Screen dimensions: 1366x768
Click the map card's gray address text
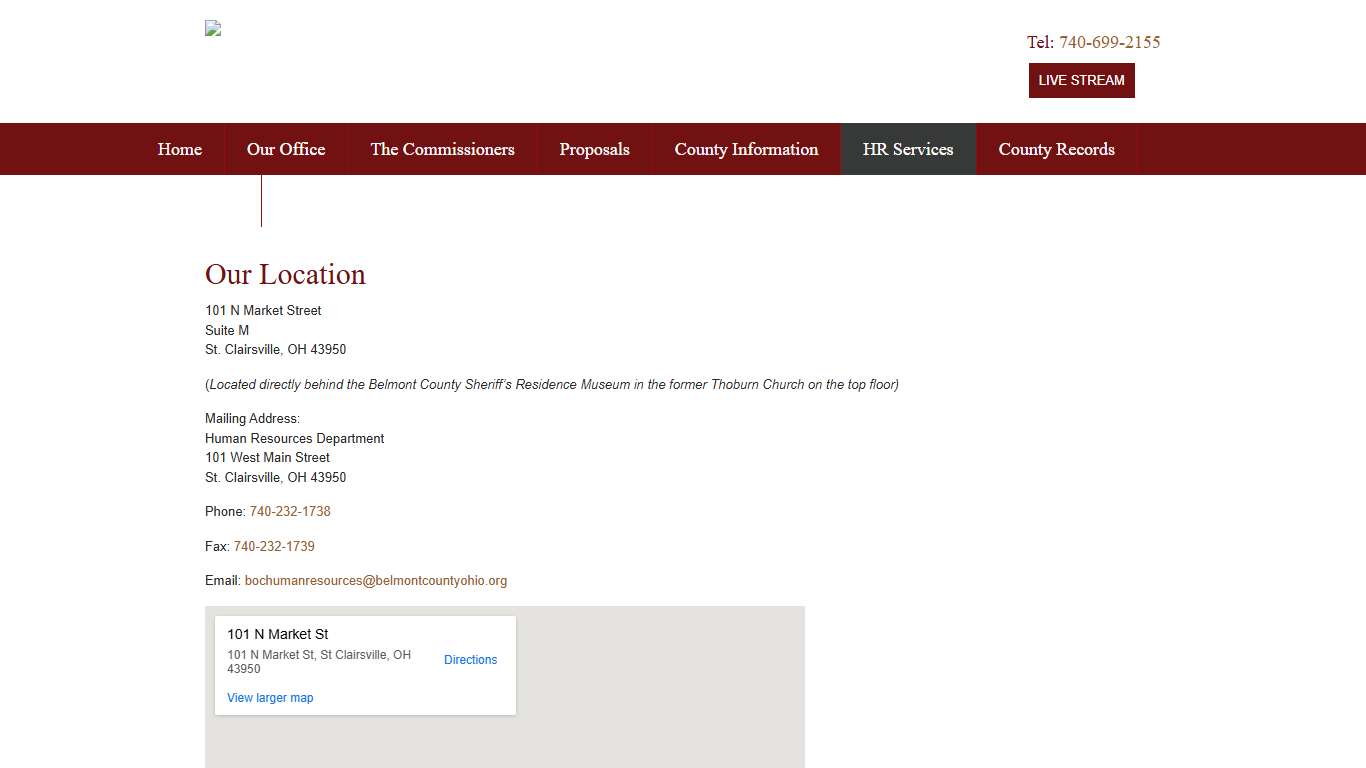(318, 661)
